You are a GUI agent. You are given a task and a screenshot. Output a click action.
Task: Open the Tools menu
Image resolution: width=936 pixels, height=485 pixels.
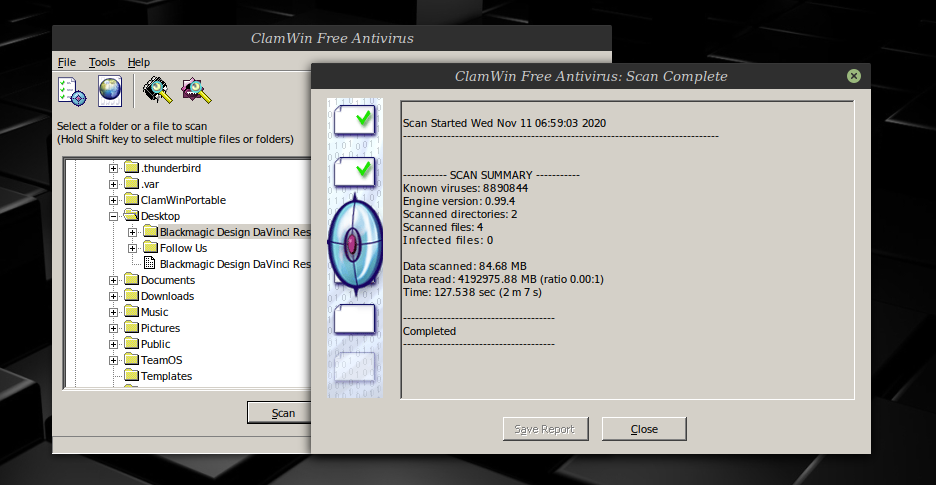101,62
